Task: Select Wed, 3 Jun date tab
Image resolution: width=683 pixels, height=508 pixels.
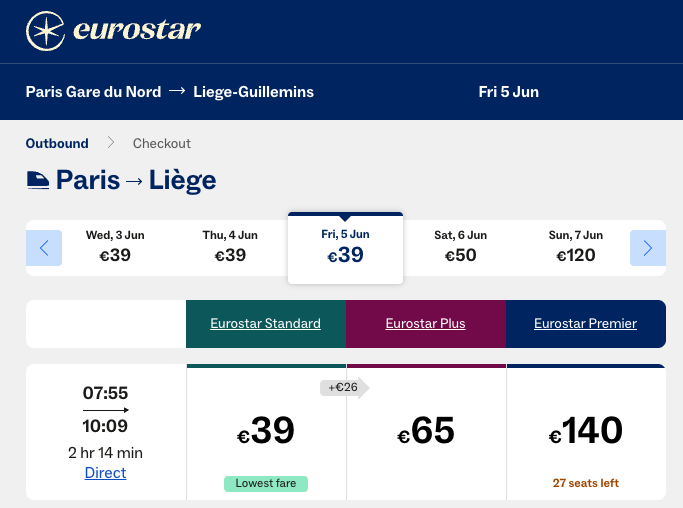Action: [x=115, y=247]
